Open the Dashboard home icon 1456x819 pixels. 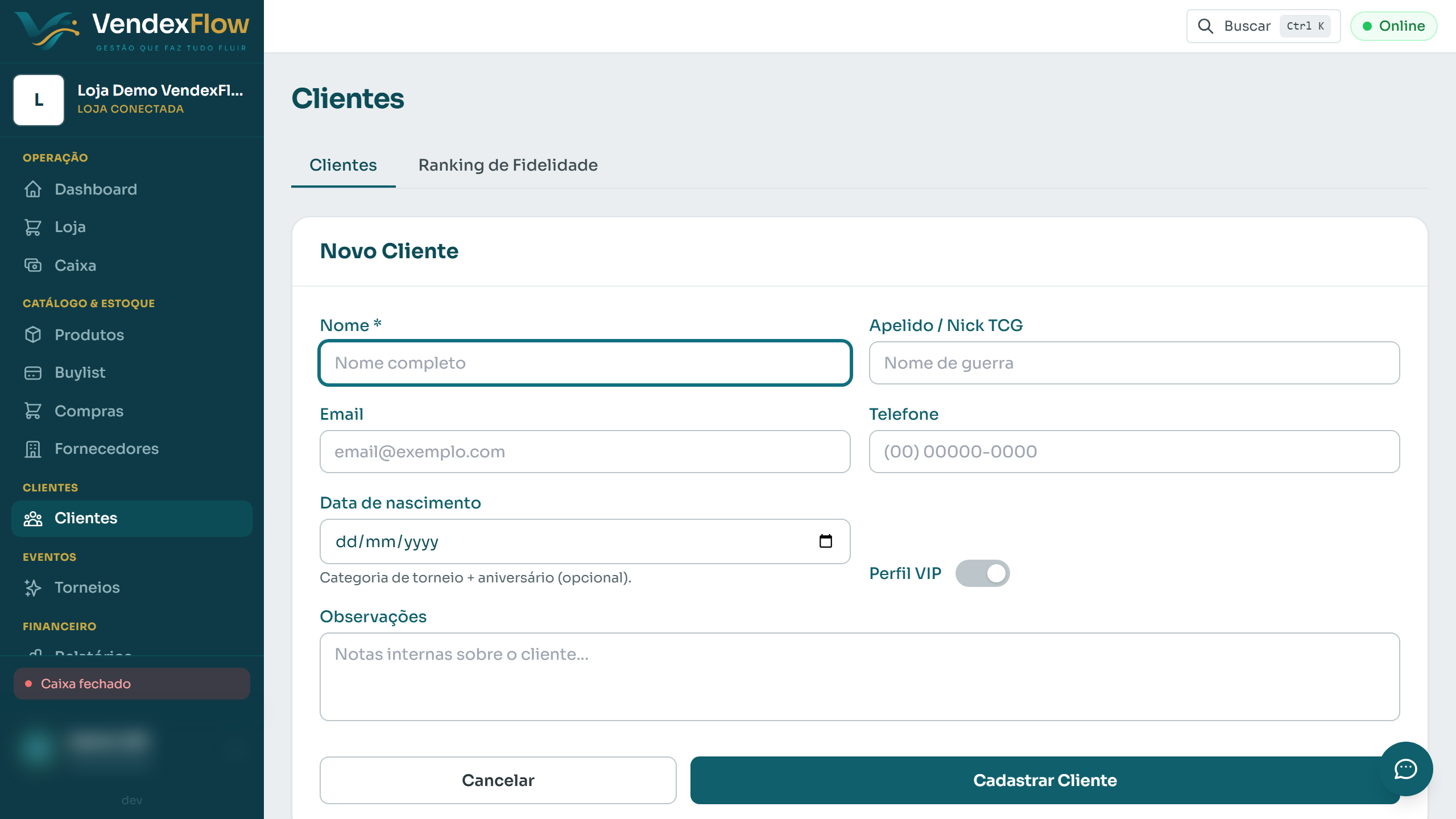point(33,189)
